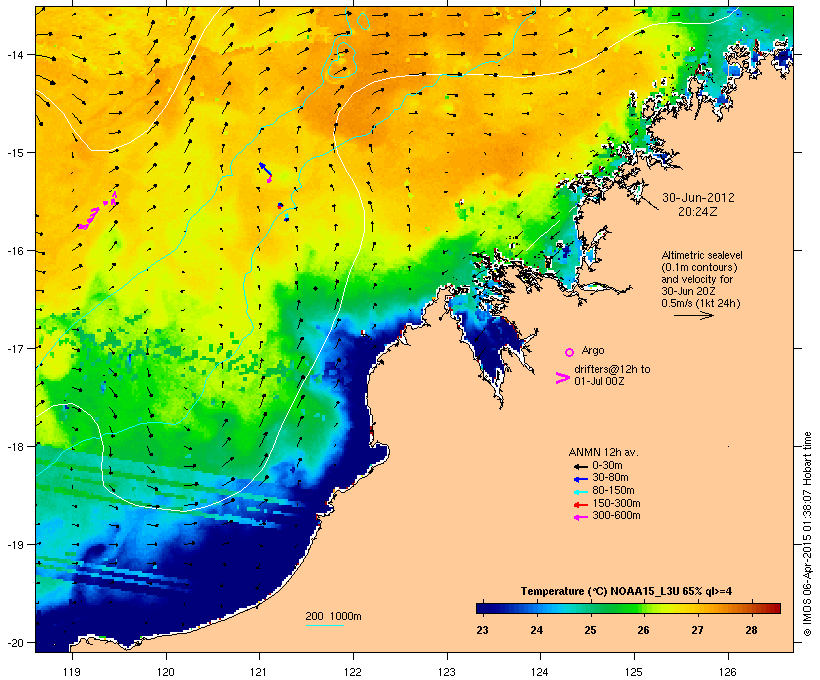Image resolution: width=820 pixels, height=680 pixels.
Task: Click the colorbar tick label 25
Action: (590, 630)
